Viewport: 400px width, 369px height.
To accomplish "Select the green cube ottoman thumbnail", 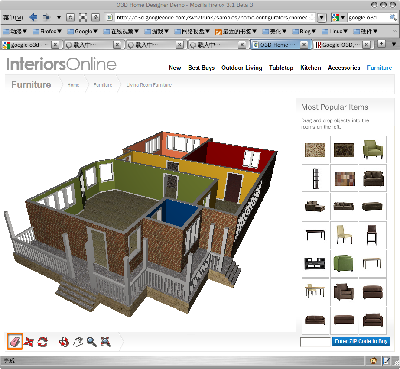I will coord(343,263).
